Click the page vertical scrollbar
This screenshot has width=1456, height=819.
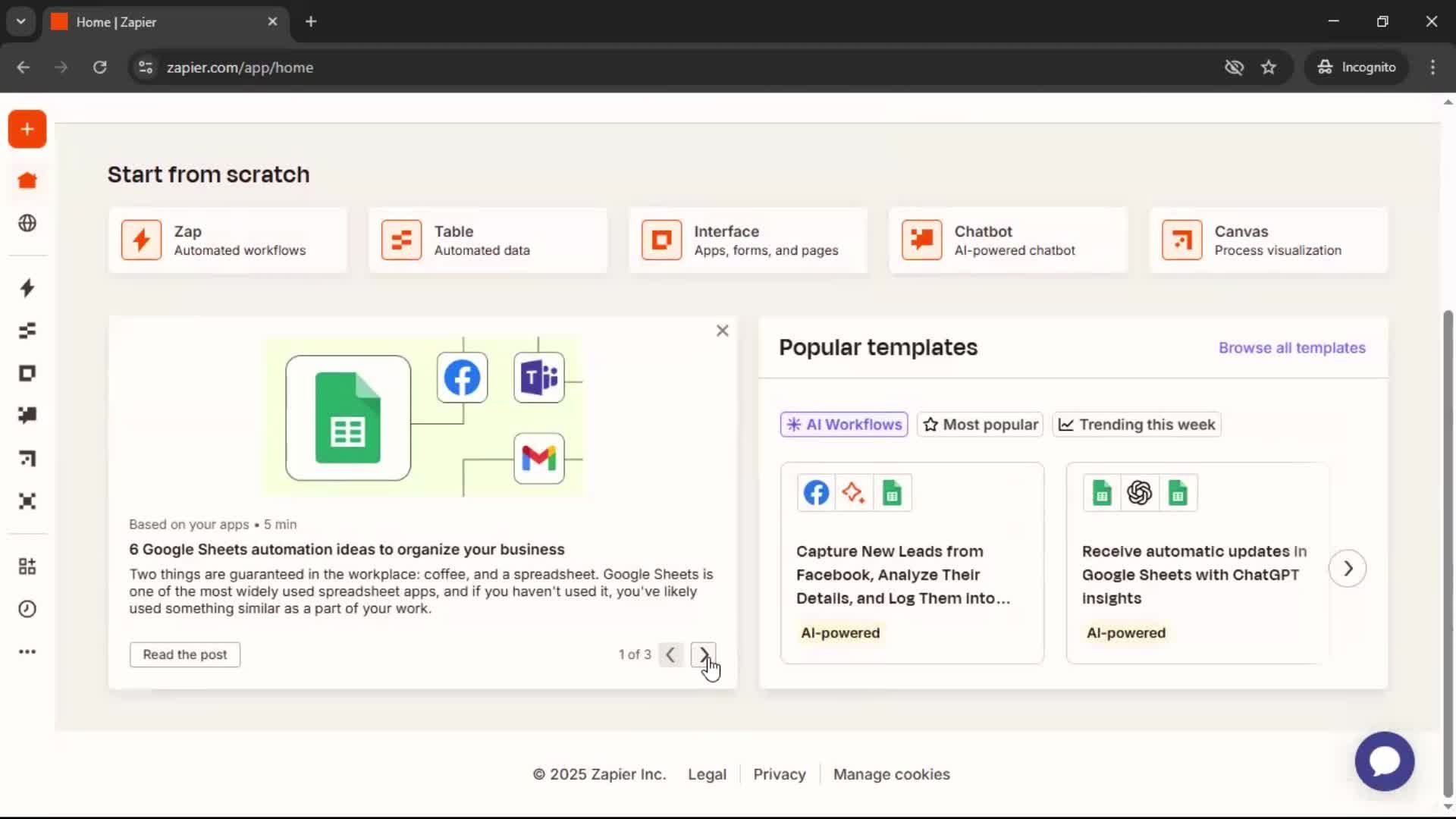pyautogui.click(x=1448, y=554)
